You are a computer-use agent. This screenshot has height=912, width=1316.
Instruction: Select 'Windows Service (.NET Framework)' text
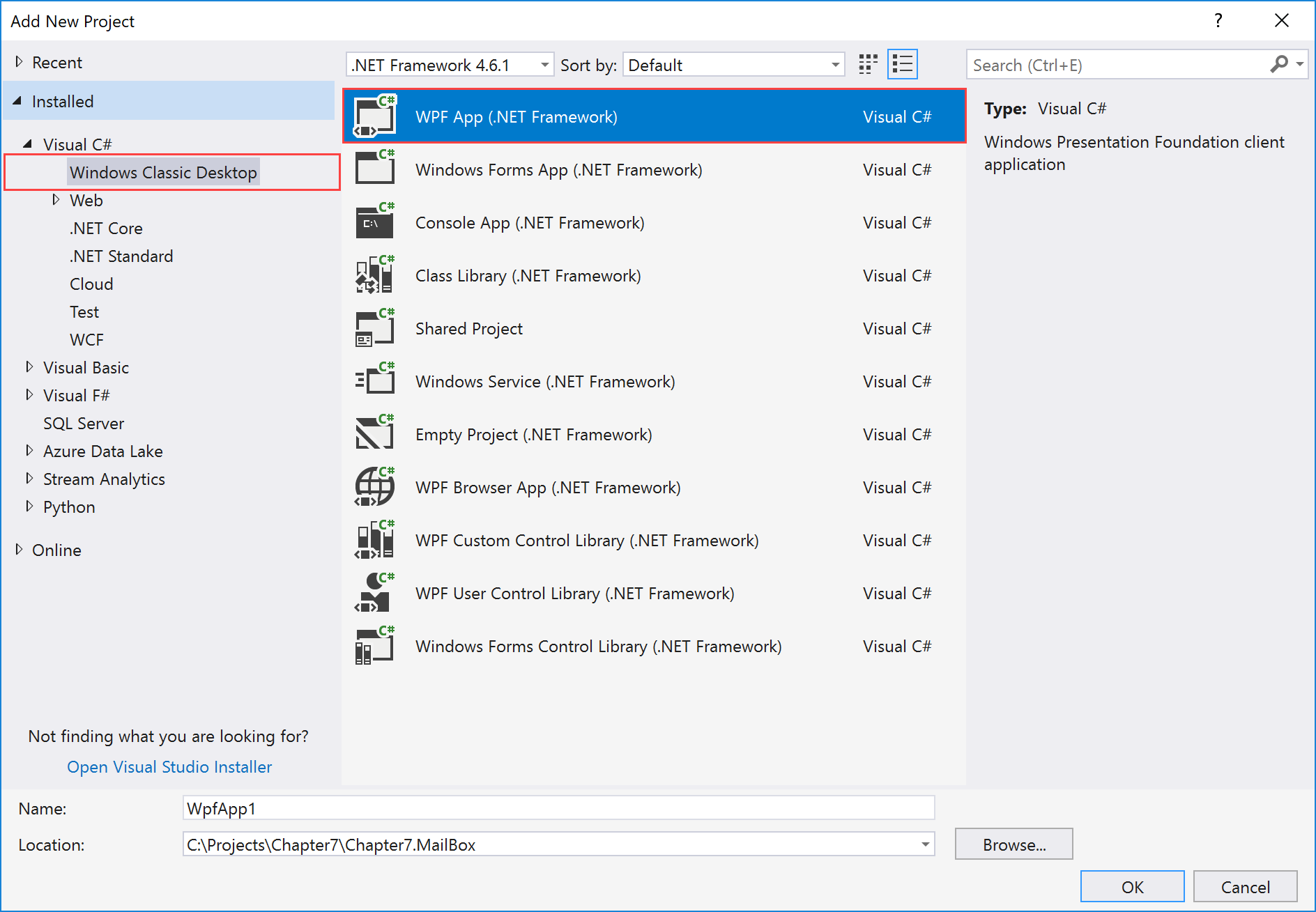click(x=545, y=381)
